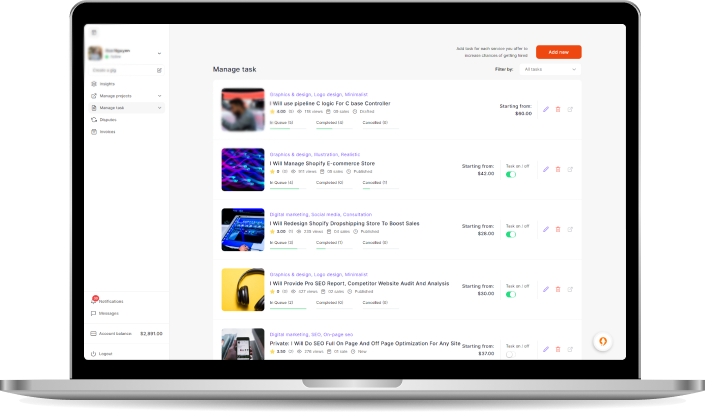Delete the pipeline C logic task
This screenshot has width=705, height=413.
[x=558, y=109]
